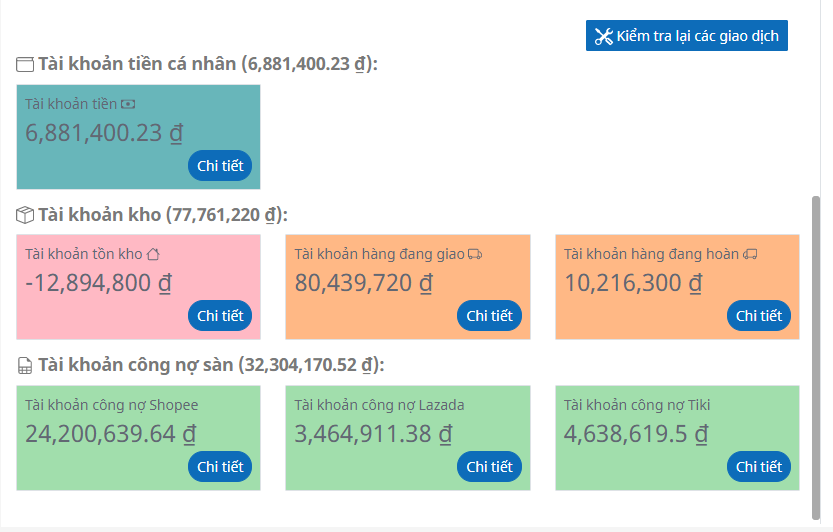Show Chi tiết for hàng đang hoàn account
This screenshot has width=833, height=532.
pos(759,316)
